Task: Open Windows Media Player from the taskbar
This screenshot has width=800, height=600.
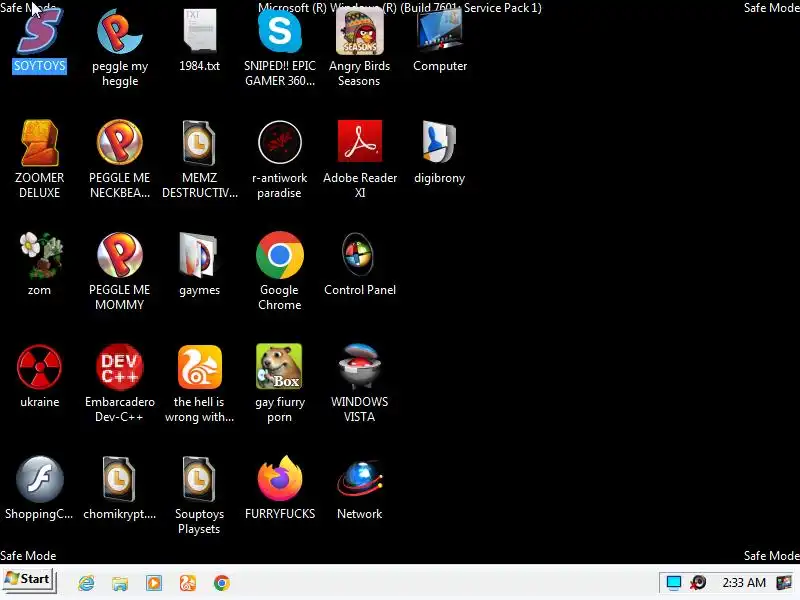Action: [x=154, y=583]
